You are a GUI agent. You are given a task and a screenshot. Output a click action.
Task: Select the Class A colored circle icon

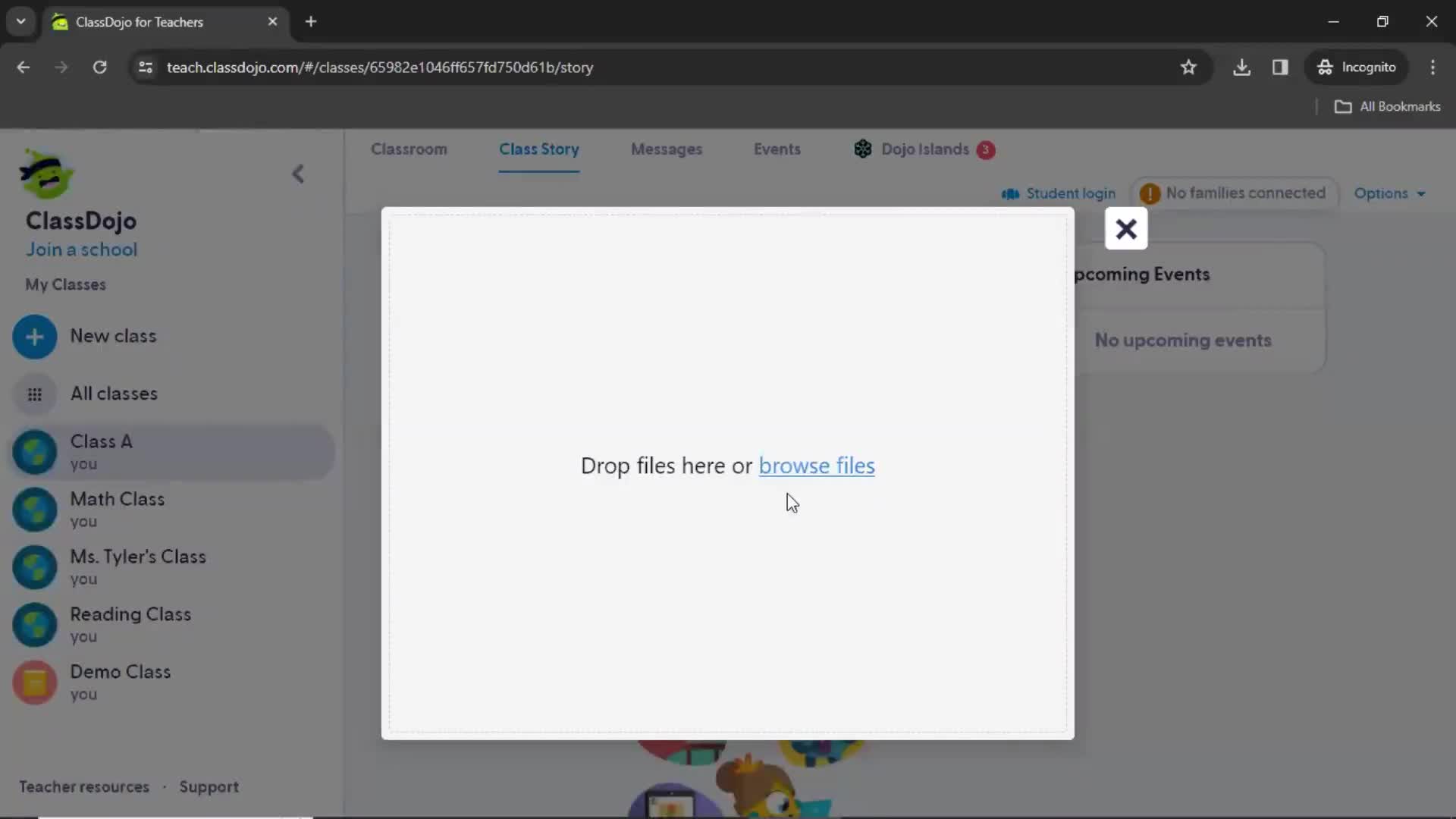coord(34,452)
